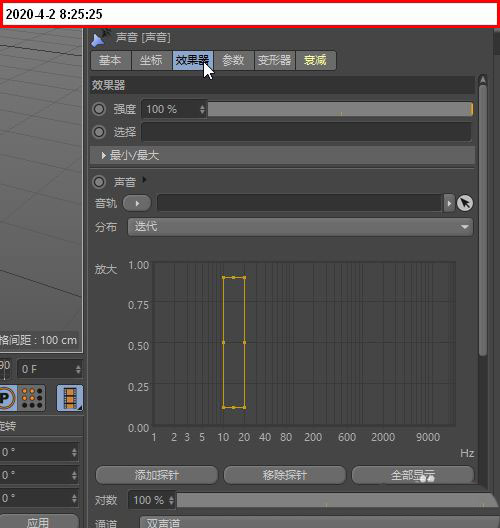The image size is (500, 528).
Task: Click the 对数 100 % value field
Action: (x=148, y=500)
